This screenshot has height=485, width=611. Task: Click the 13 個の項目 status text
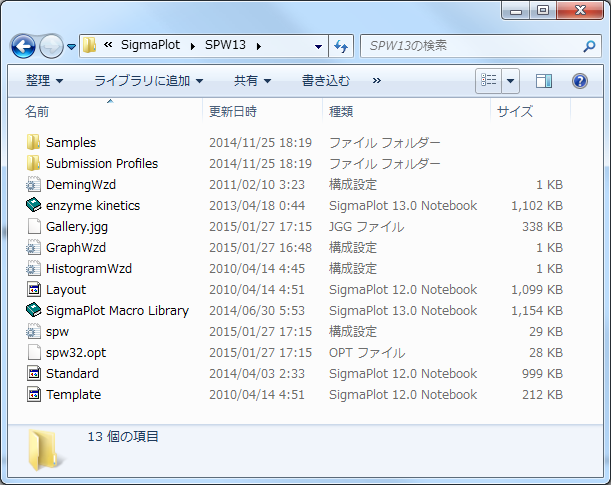tap(123, 437)
